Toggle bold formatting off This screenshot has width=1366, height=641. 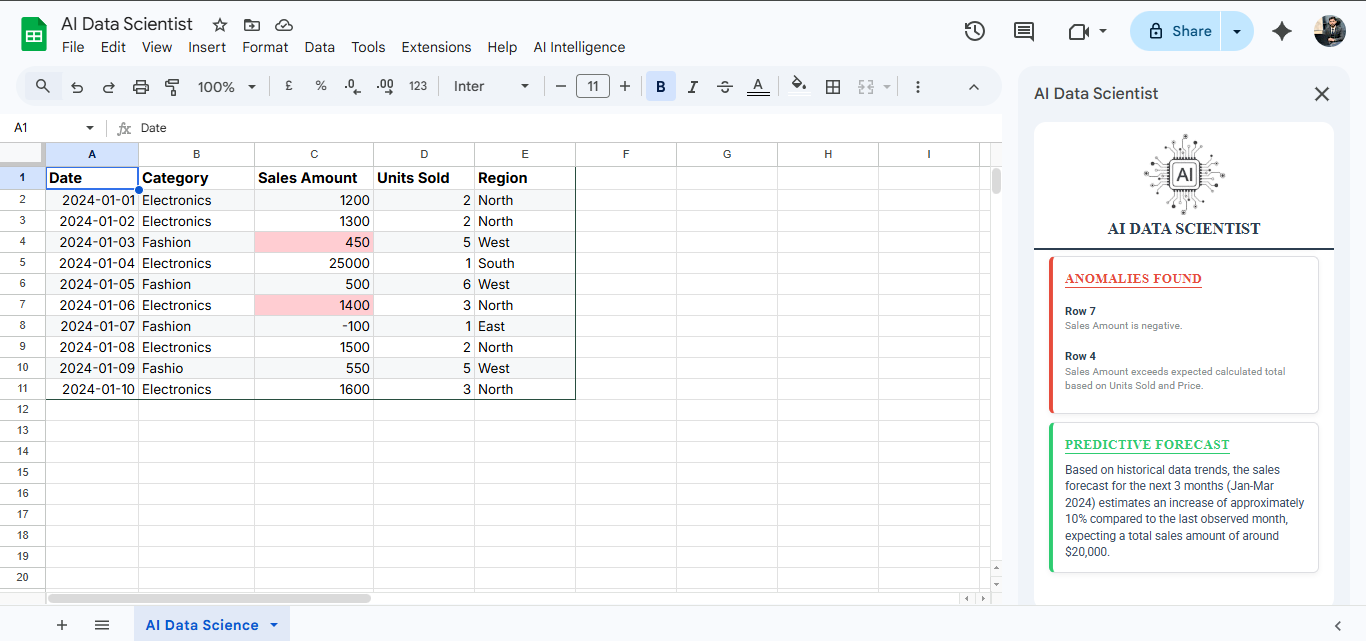tap(660, 86)
